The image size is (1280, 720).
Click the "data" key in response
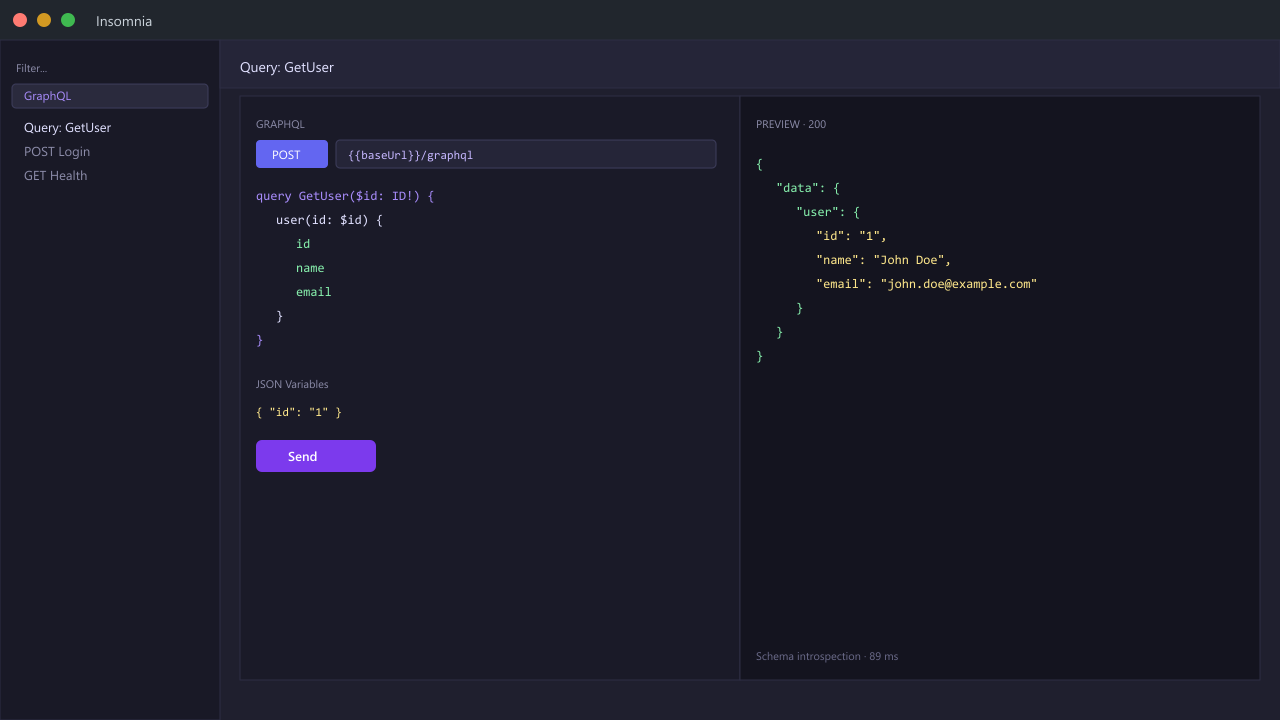(x=797, y=188)
